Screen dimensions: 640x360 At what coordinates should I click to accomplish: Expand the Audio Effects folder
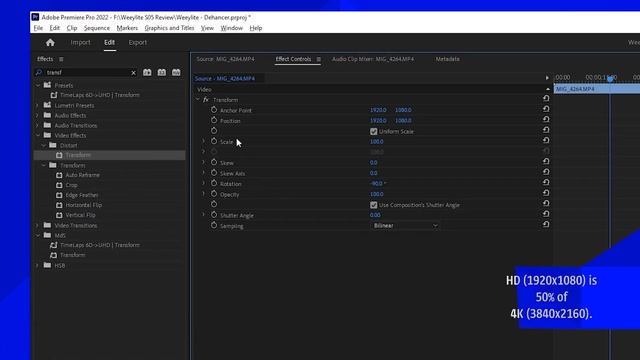[x=38, y=116]
